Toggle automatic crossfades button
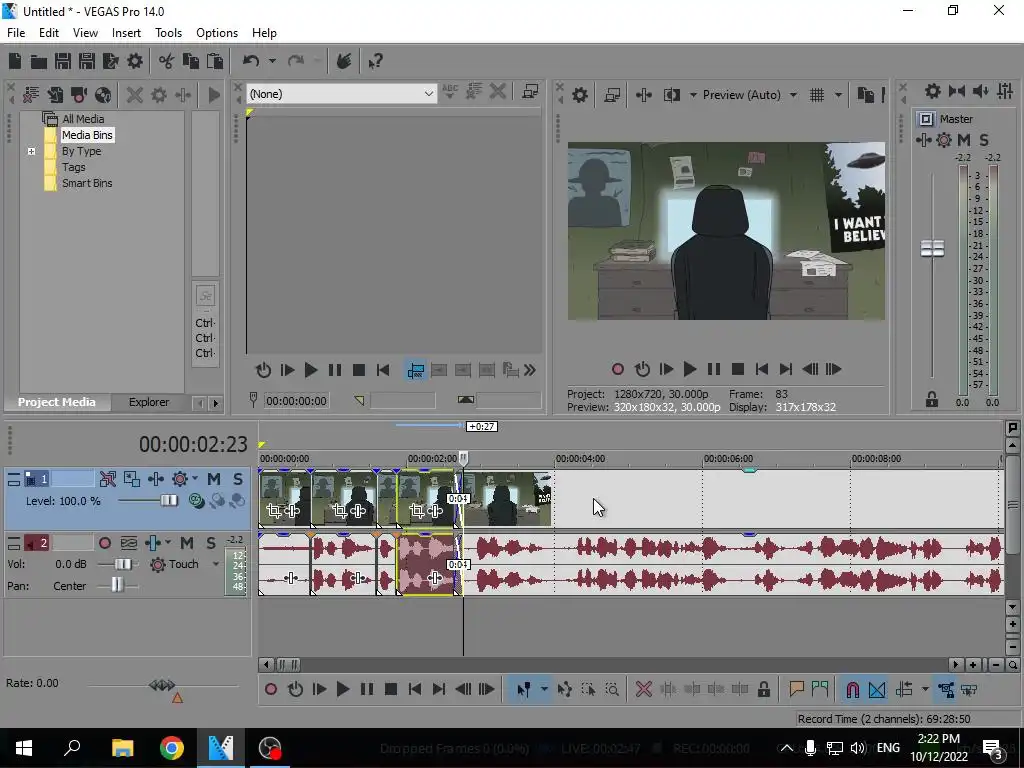The width and height of the screenshot is (1024, 768). (876, 690)
